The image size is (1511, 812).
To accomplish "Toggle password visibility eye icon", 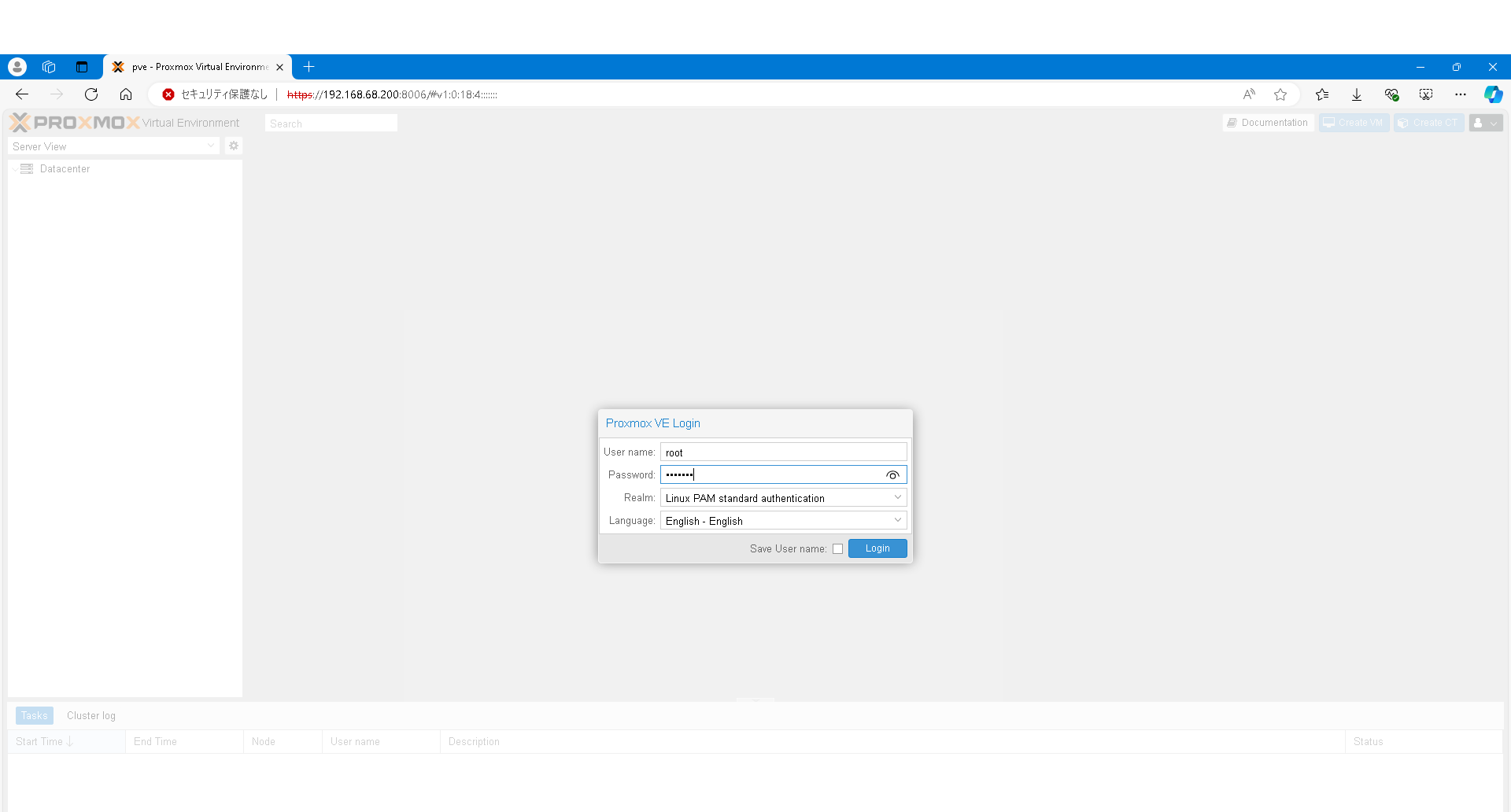I will click(892, 474).
